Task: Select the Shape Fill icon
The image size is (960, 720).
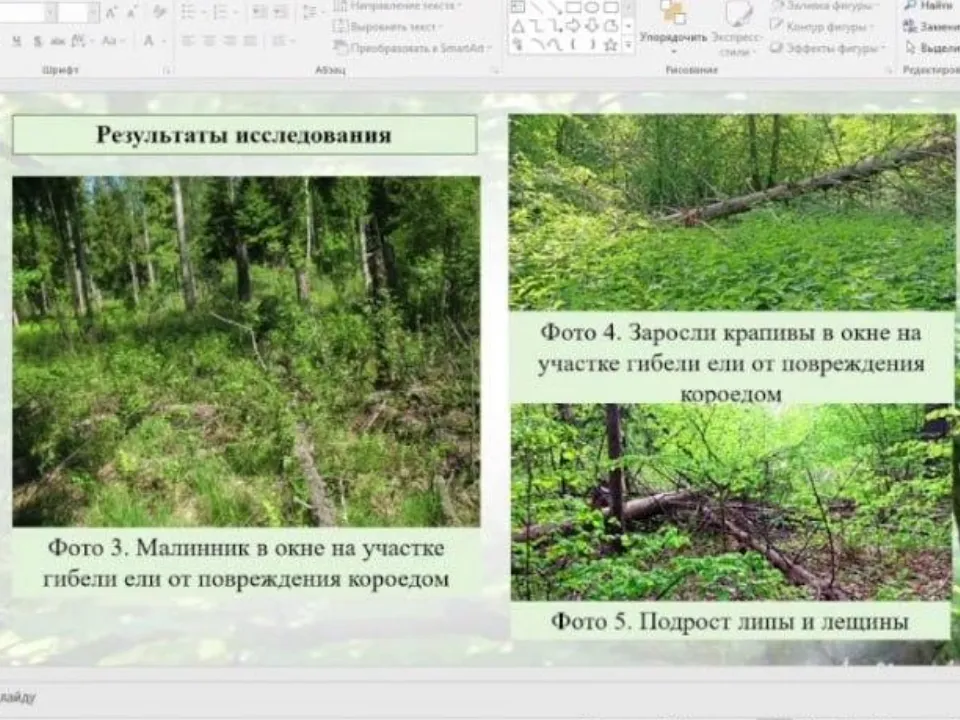Action: coord(777,6)
